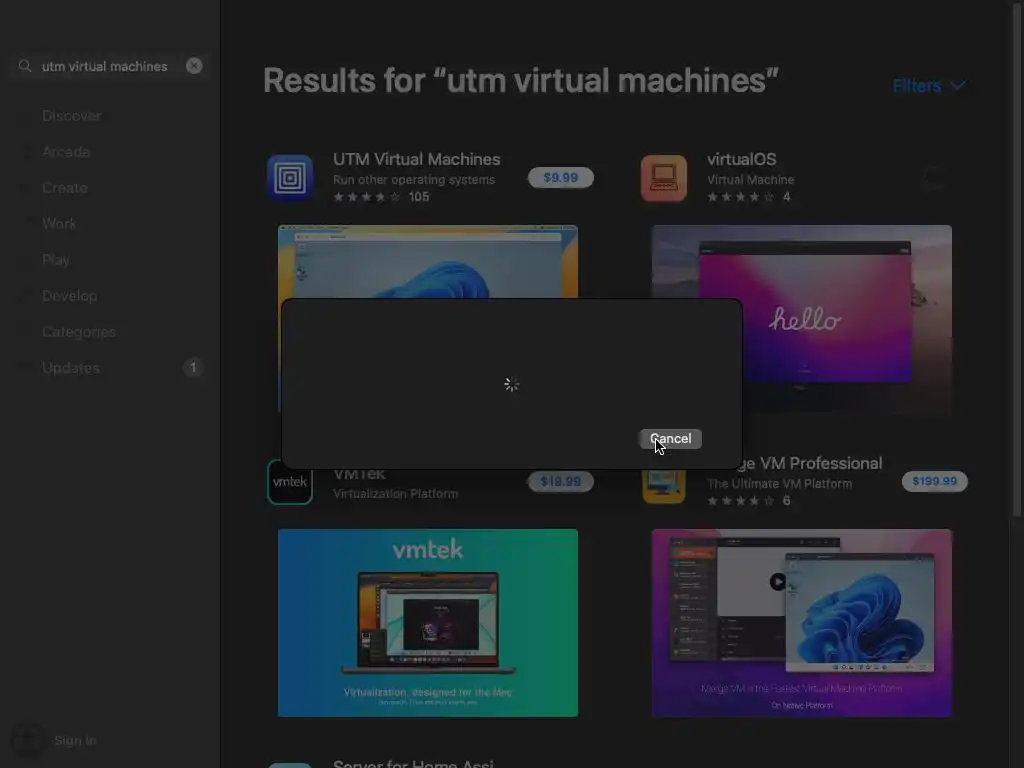Go to the Work section
This screenshot has width=1024, height=768.
[x=59, y=224]
